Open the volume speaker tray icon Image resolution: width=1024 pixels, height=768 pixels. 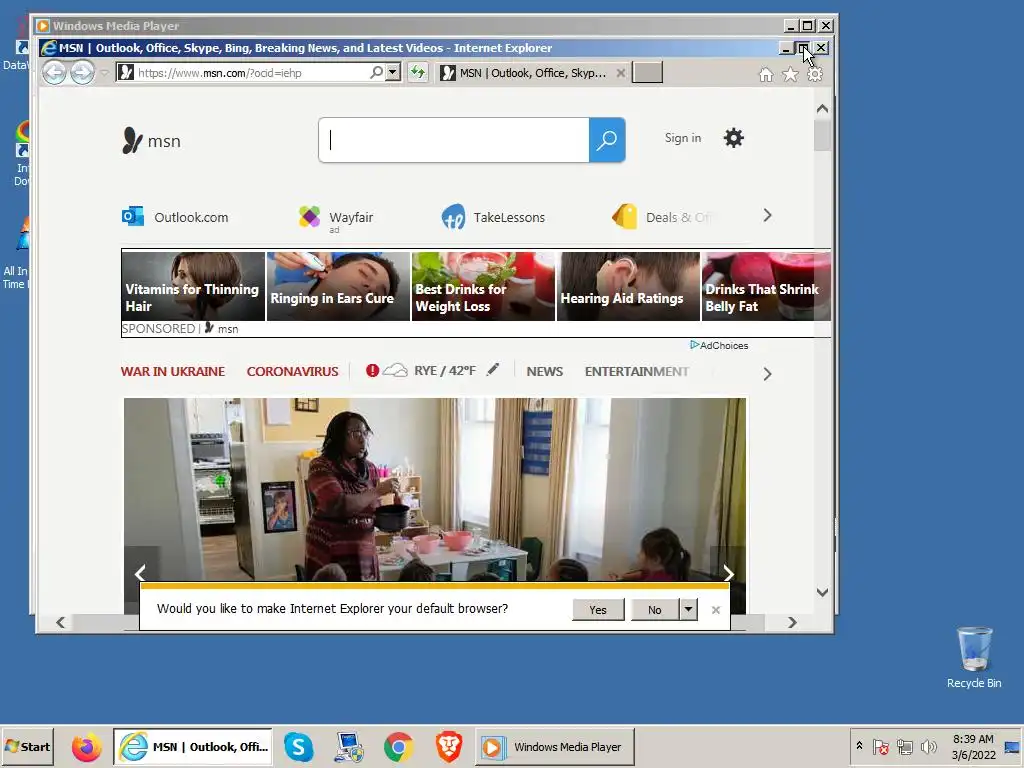(929, 746)
